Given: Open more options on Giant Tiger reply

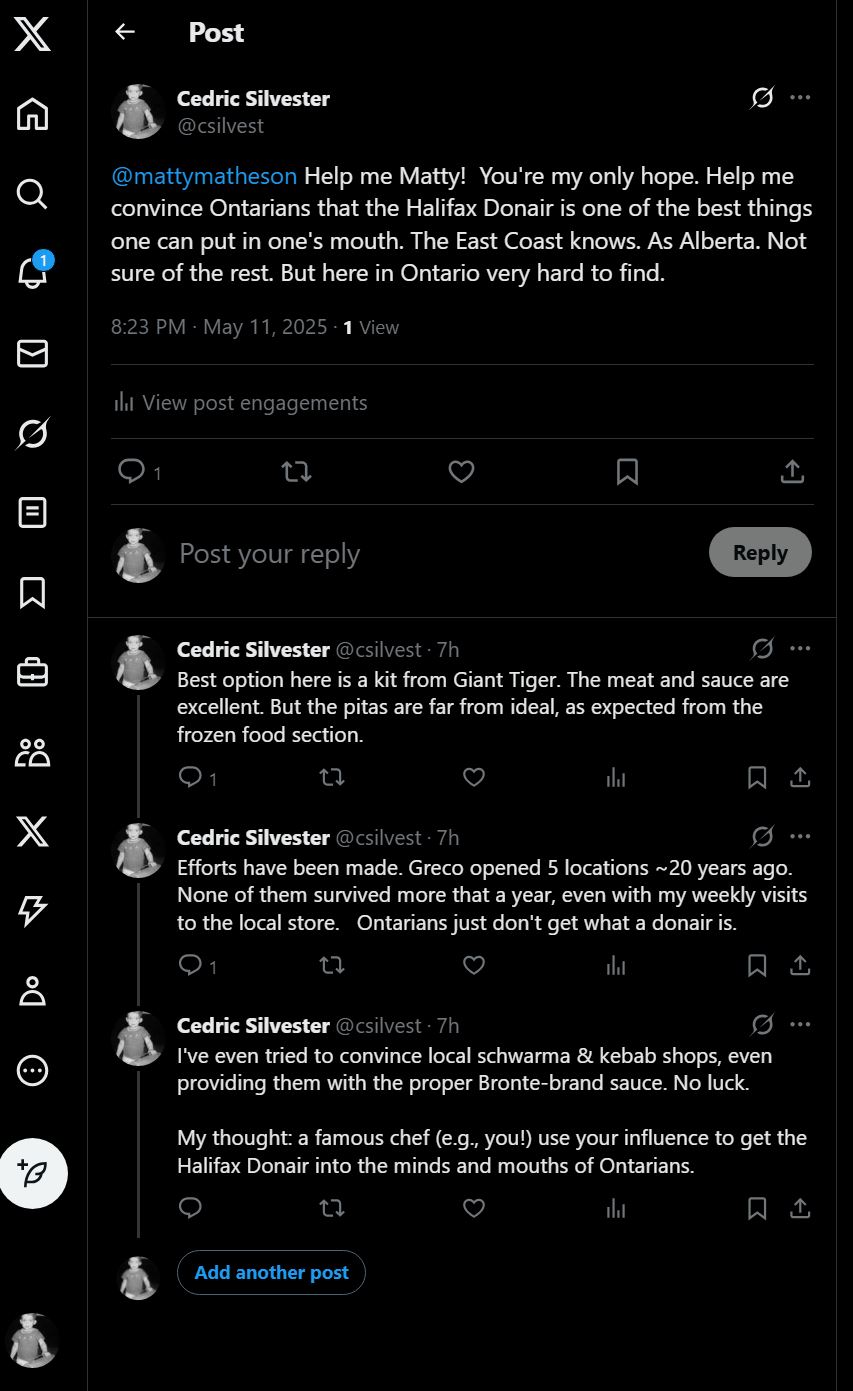Looking at the screenshot, I should (800, 649).
